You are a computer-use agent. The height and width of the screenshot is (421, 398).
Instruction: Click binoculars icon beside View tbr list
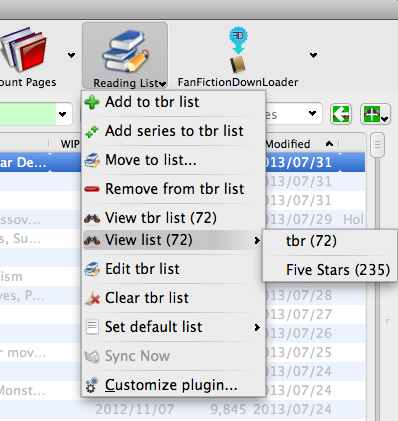pos(92,219)
